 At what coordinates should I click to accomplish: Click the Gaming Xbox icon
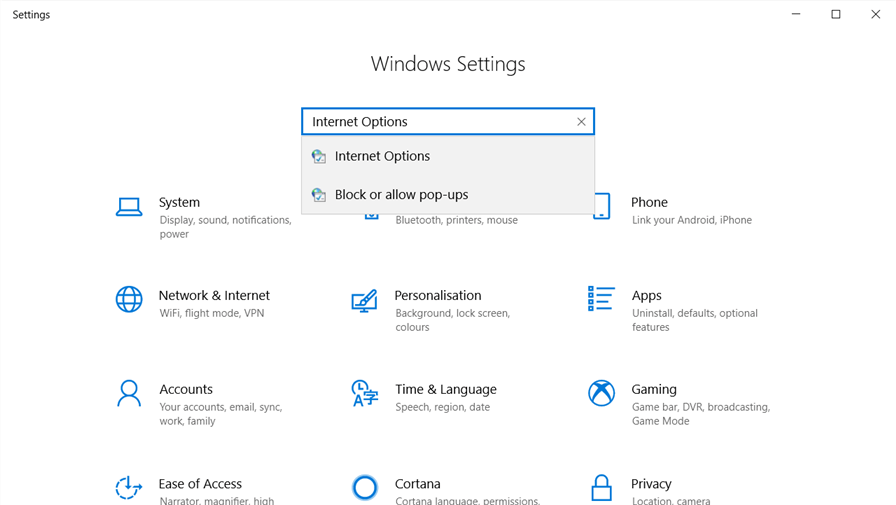(601, 393)
